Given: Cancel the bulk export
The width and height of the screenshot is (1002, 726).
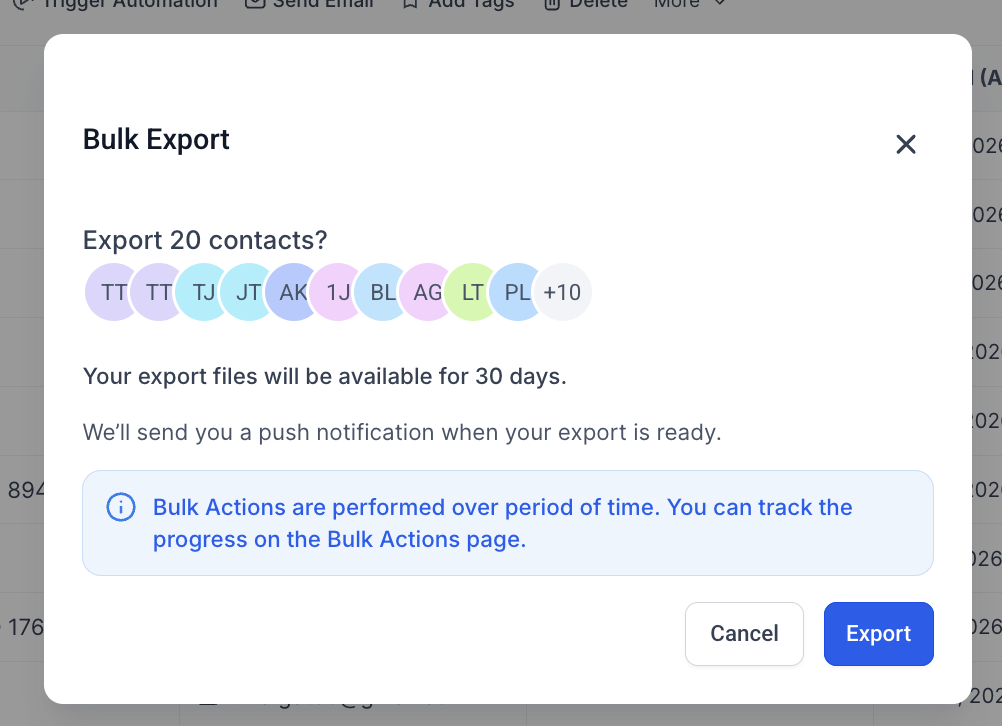Looking at the screenshot, I should pos(744,633).
